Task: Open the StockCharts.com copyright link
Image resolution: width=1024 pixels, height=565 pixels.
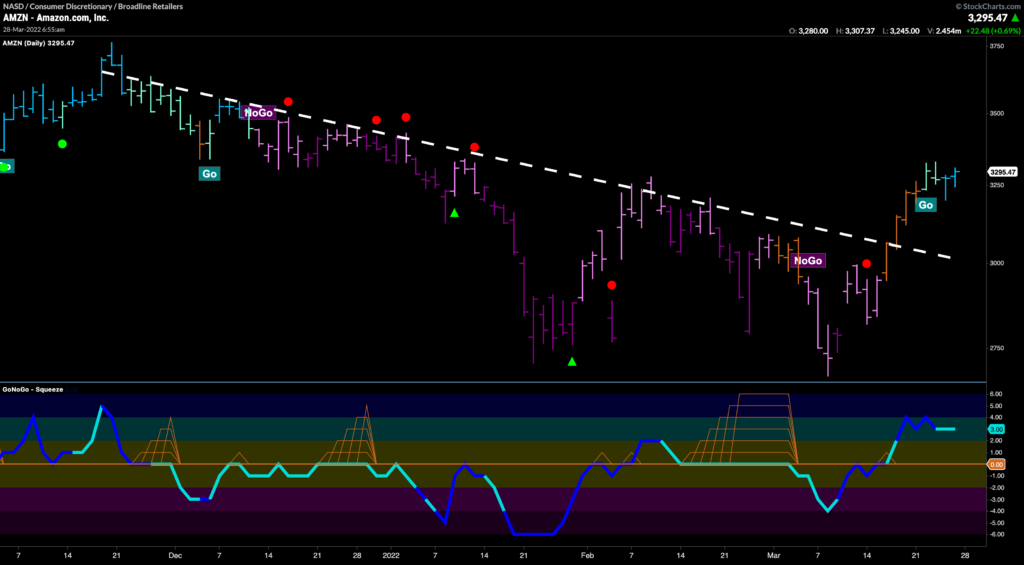Action: pos(982,5)
